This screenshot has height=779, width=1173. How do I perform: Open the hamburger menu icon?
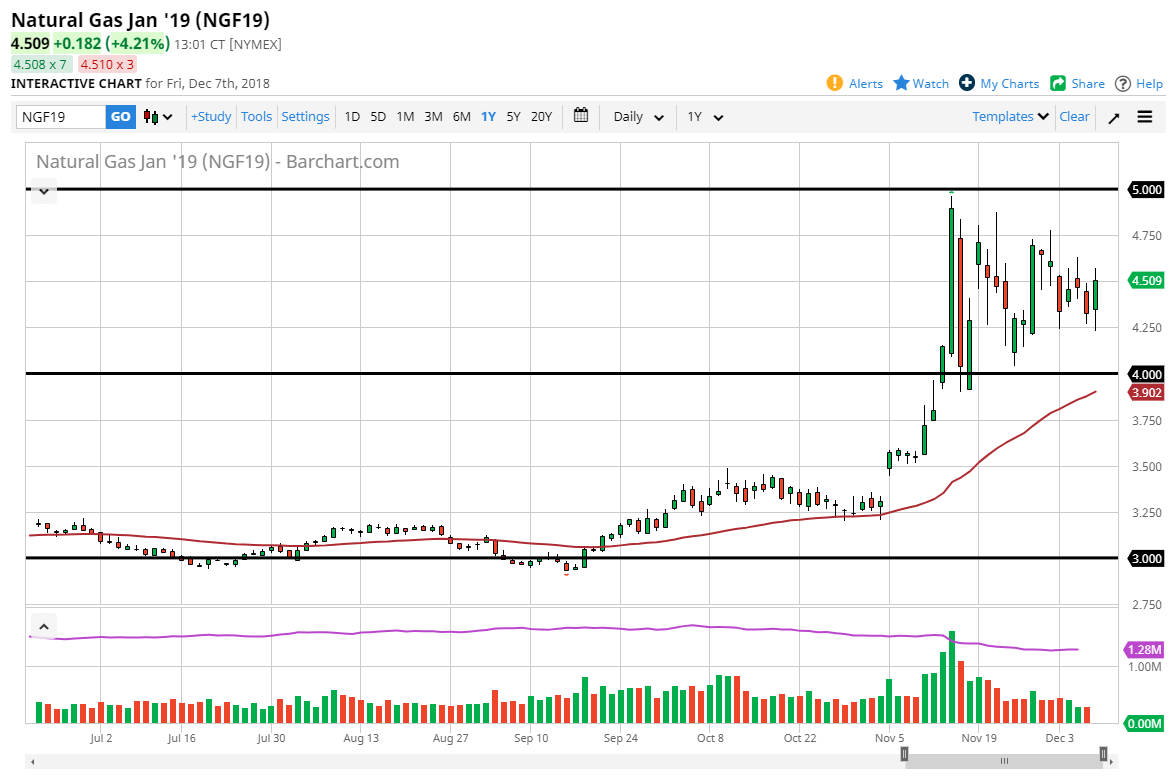1145,117
